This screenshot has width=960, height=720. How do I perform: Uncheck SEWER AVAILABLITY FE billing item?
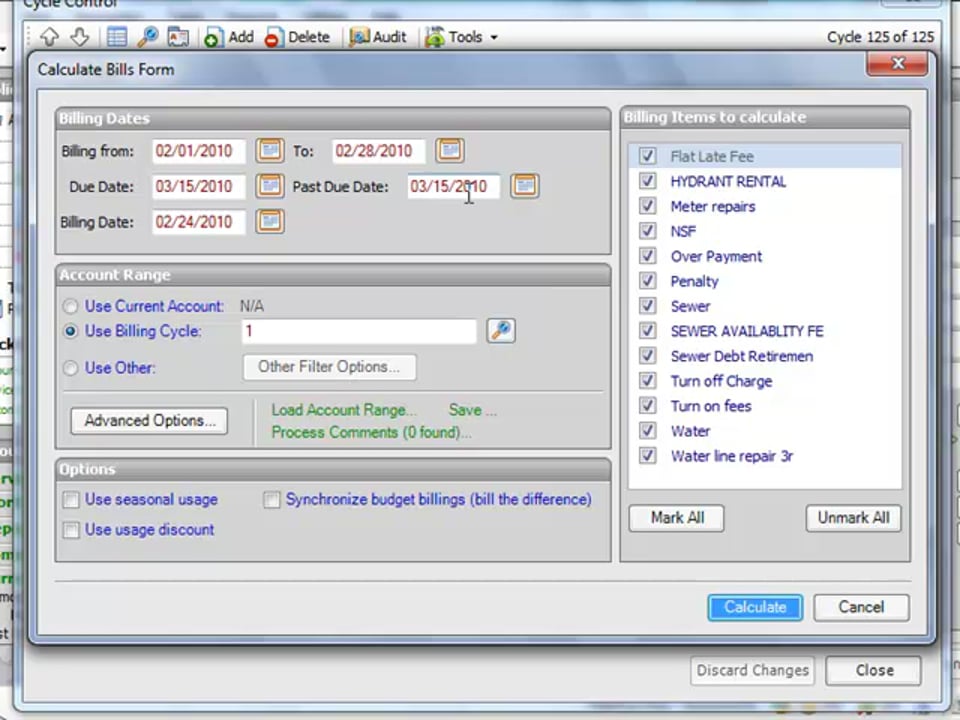648,331
